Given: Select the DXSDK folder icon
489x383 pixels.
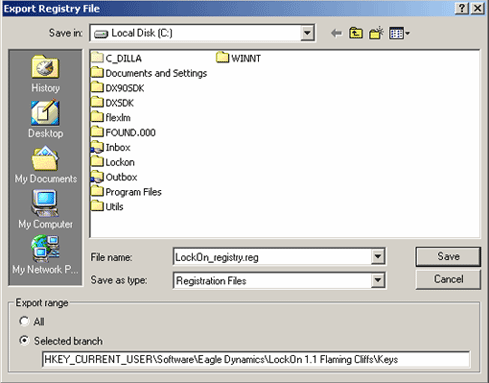Looking at the screenshot, I should 97,102.
